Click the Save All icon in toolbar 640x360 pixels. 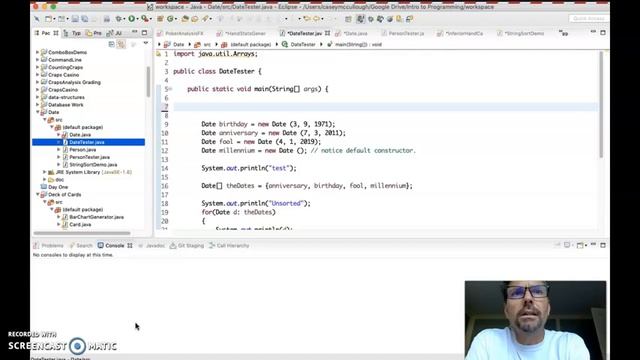tap(84, 19)
